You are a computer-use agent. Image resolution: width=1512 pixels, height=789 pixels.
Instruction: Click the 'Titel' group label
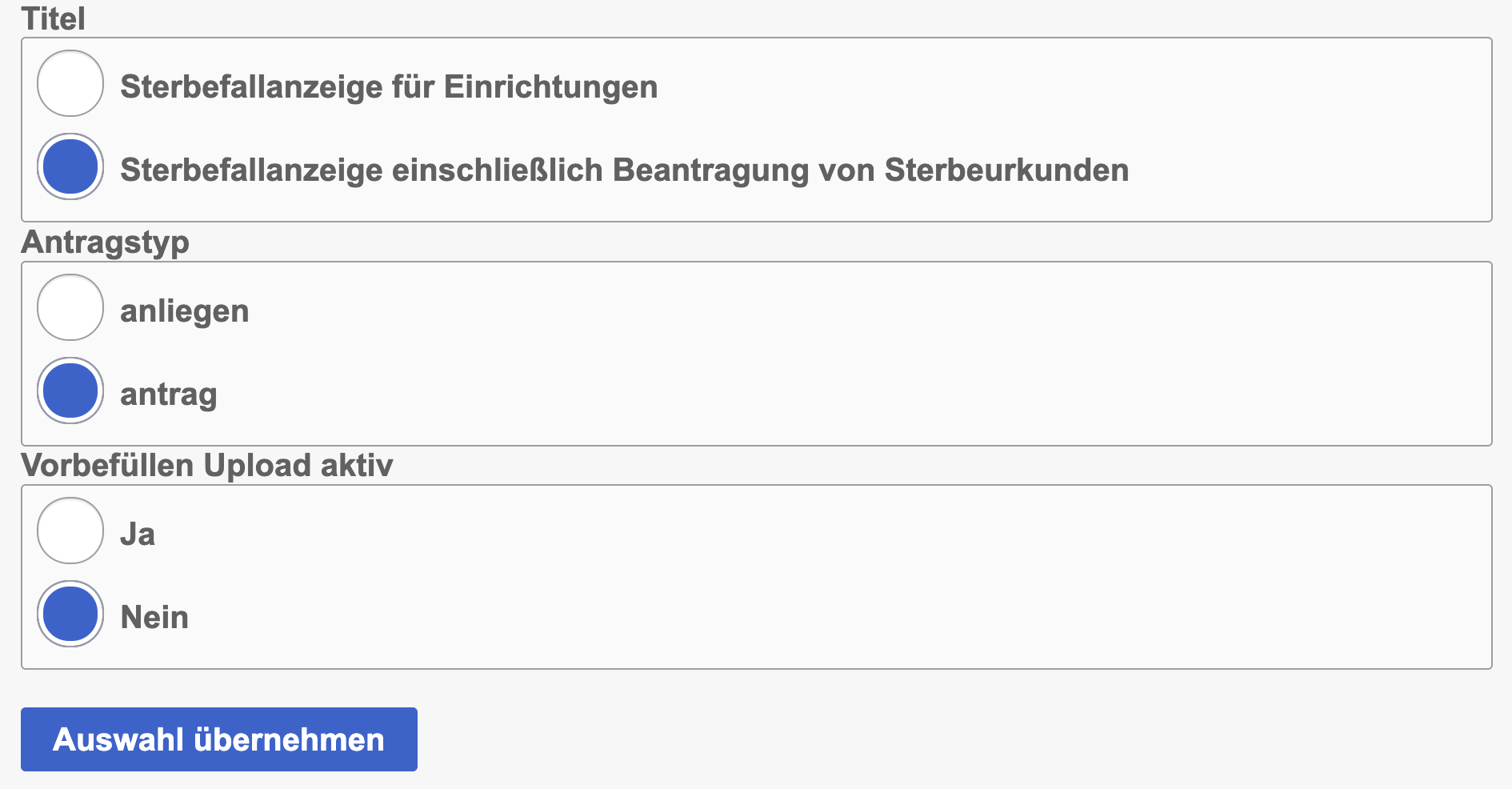(x=50, y=14)
